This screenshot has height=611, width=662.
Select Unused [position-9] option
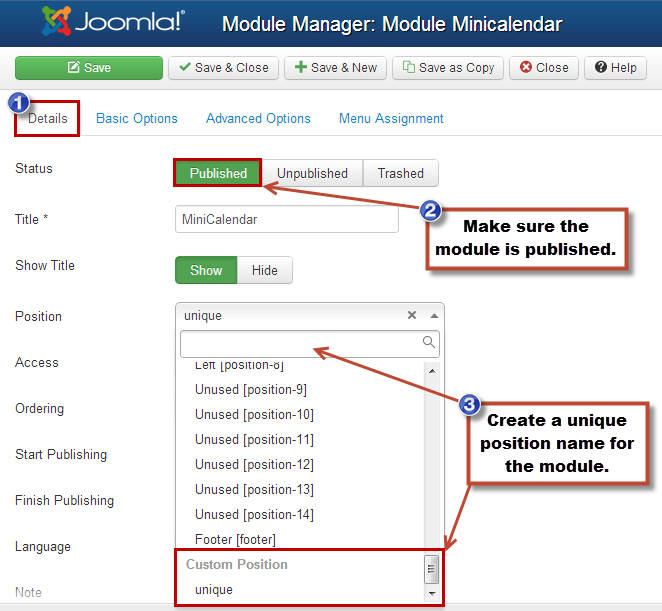tap(251, 389)
